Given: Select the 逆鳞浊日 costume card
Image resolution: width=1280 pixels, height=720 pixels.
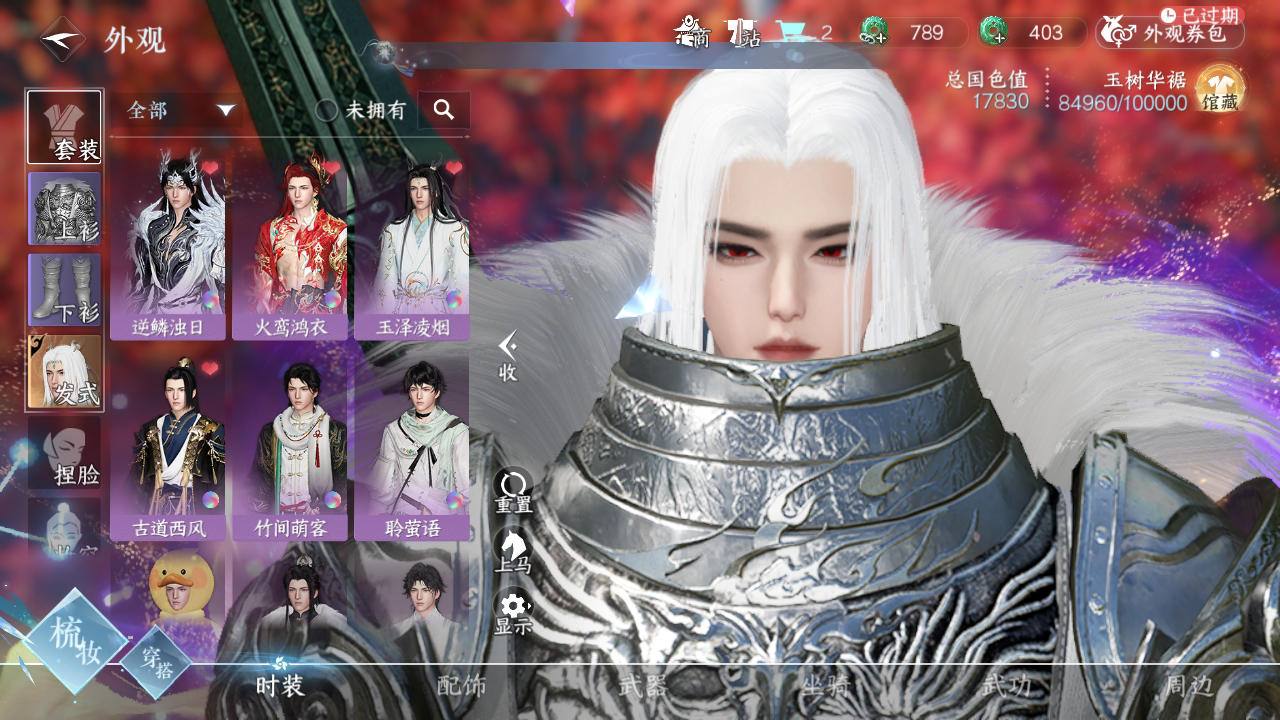Looking at the screenshot, I should coord(168,248).
